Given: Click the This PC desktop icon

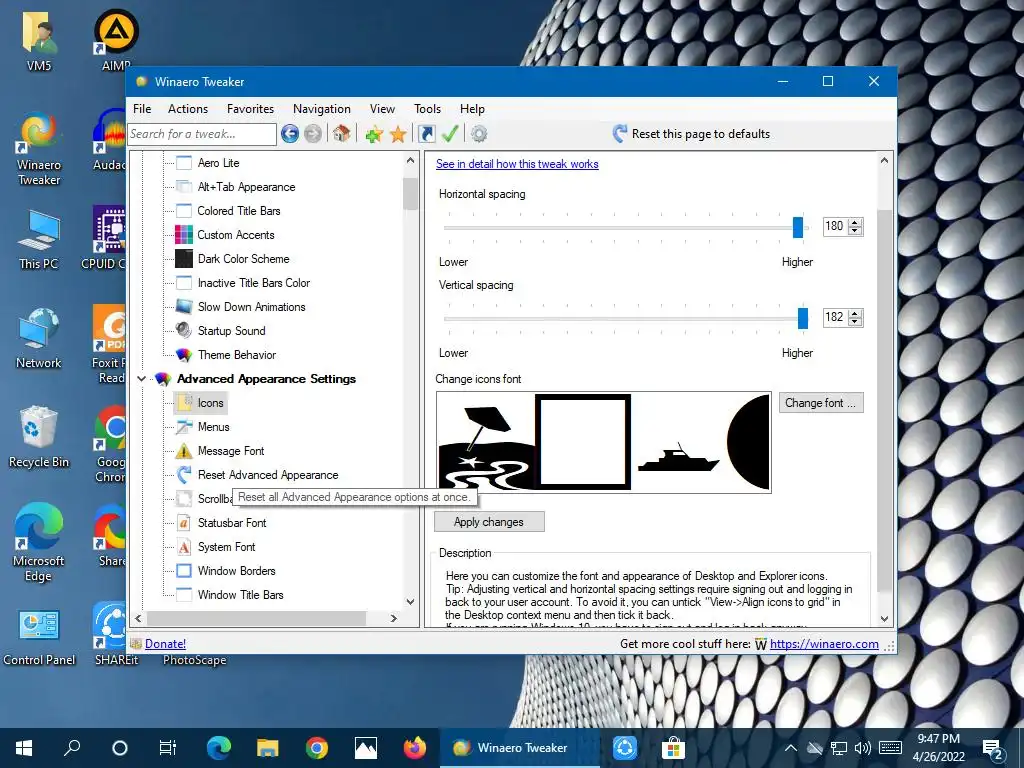Looking at the screenshot, I should (39, 240).
